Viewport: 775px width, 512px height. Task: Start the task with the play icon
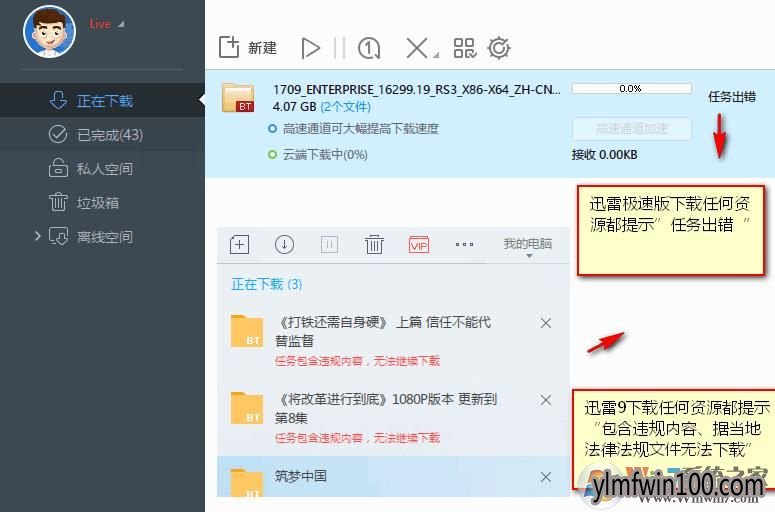310,48
